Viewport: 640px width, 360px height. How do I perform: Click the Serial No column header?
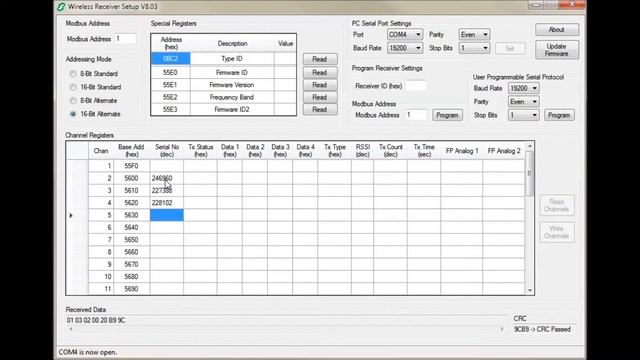tap(167, 151)
